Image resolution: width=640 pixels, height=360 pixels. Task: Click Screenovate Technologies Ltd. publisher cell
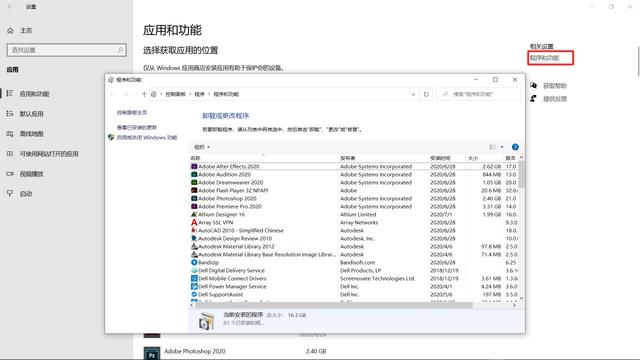pos(378,278)
